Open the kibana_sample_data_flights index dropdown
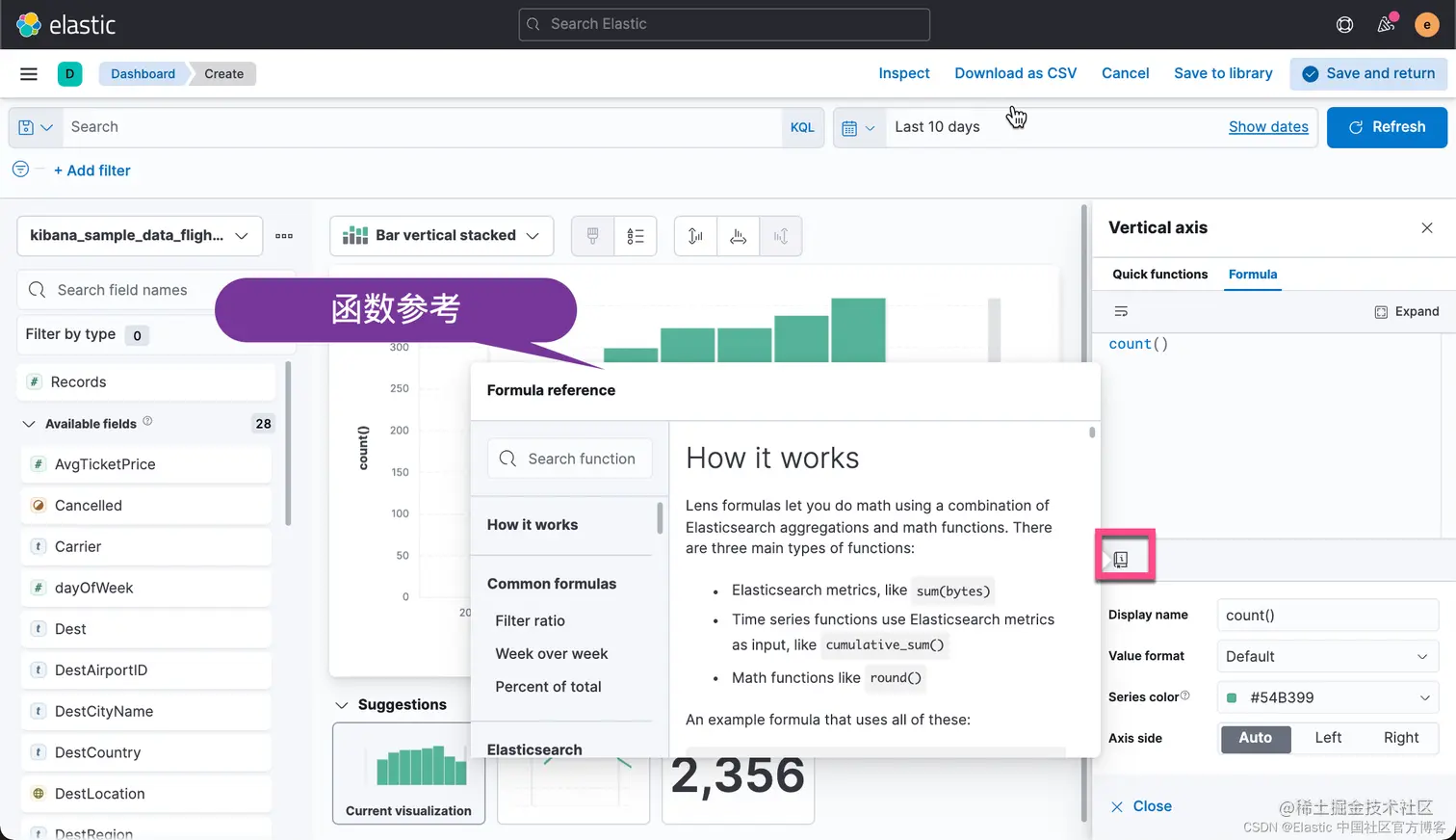This screenshot has width=1456, height=840. [x=140, y=235]
